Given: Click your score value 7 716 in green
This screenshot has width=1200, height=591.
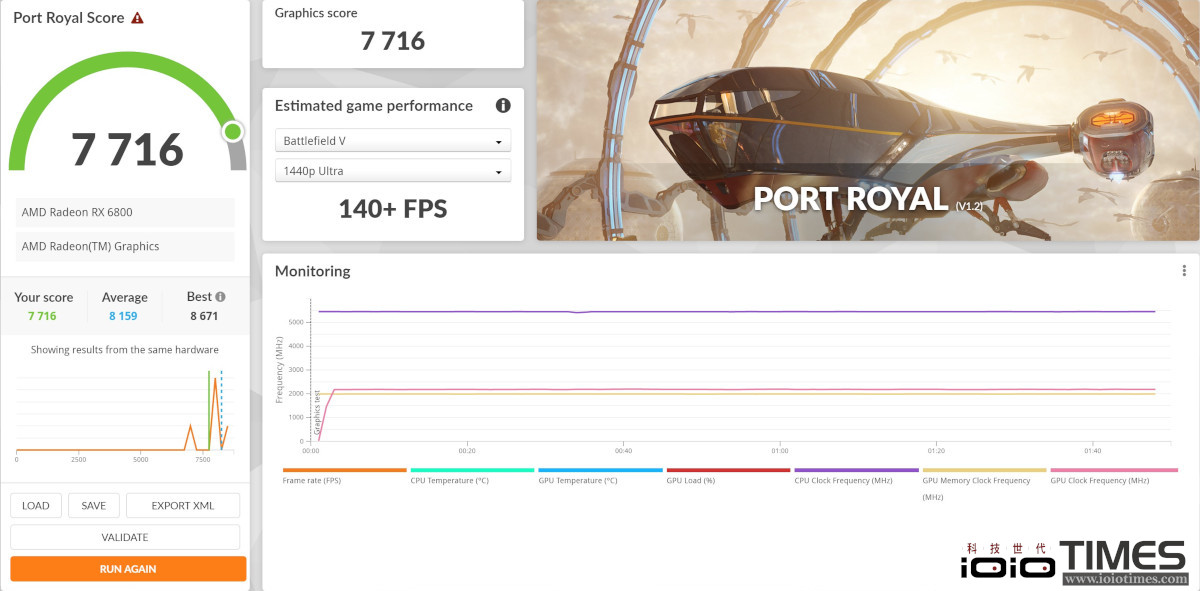Looking at the screenshot, I should click(42, 316).
